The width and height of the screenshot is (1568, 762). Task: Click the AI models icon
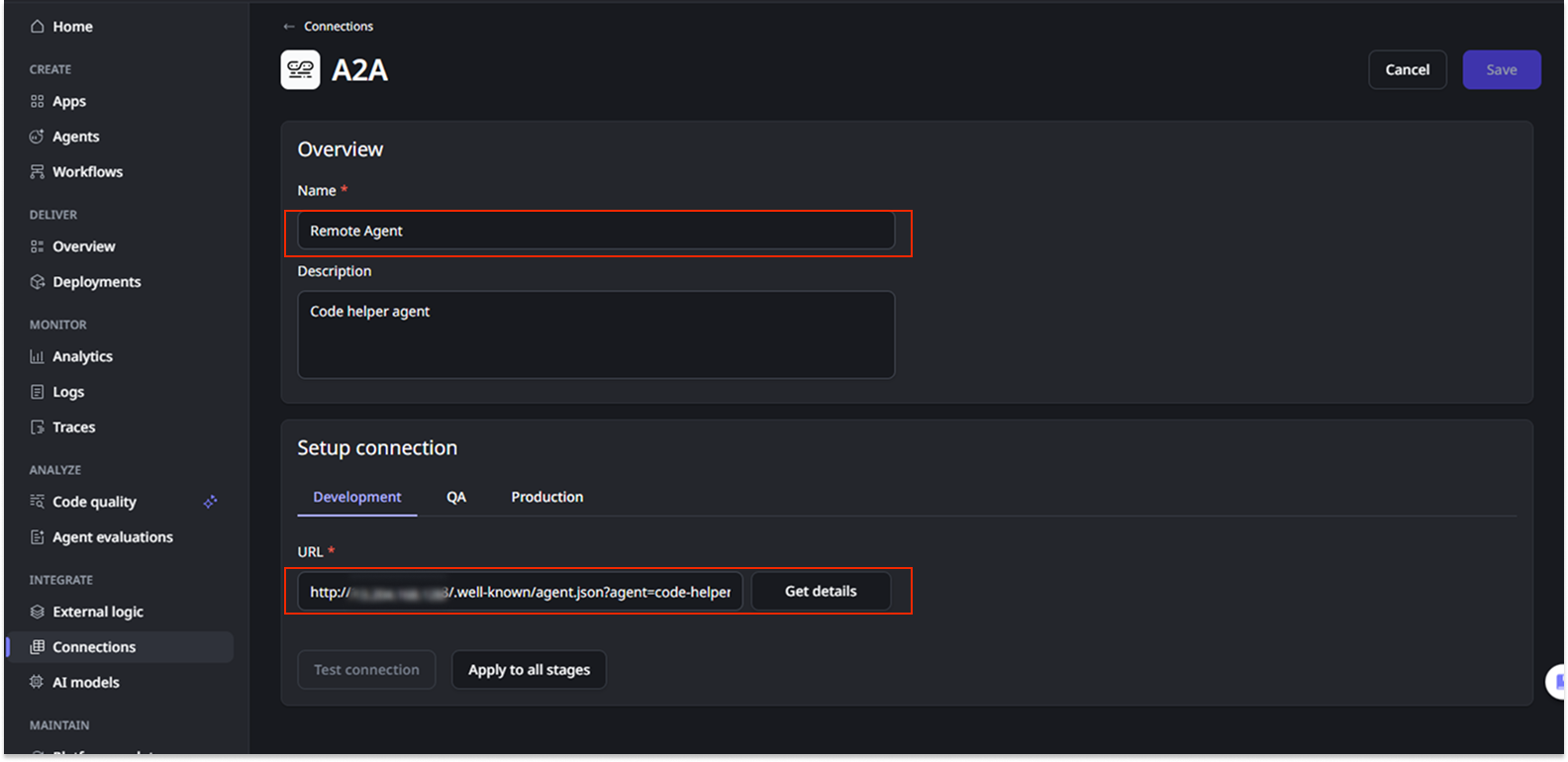pyautogui.click(x=38, y=682)
